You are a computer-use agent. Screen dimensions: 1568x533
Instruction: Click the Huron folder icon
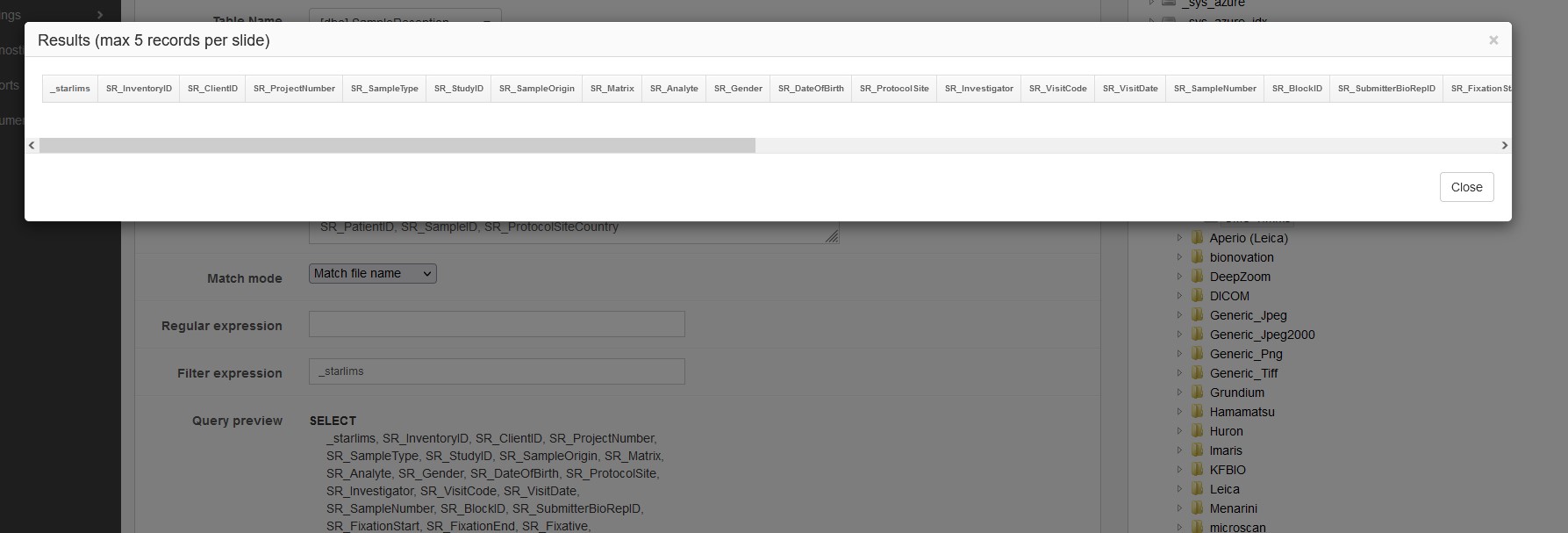click(x=1197, y=431)
